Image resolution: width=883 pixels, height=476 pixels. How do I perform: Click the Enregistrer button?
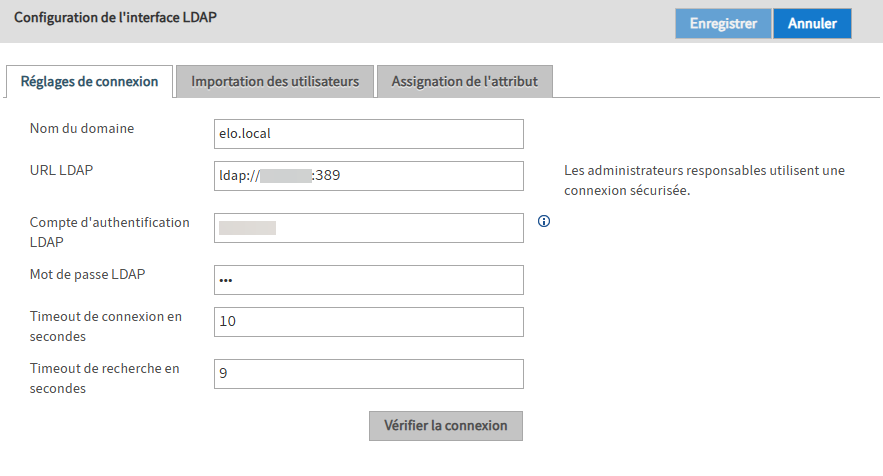click(x=723, y=24)
